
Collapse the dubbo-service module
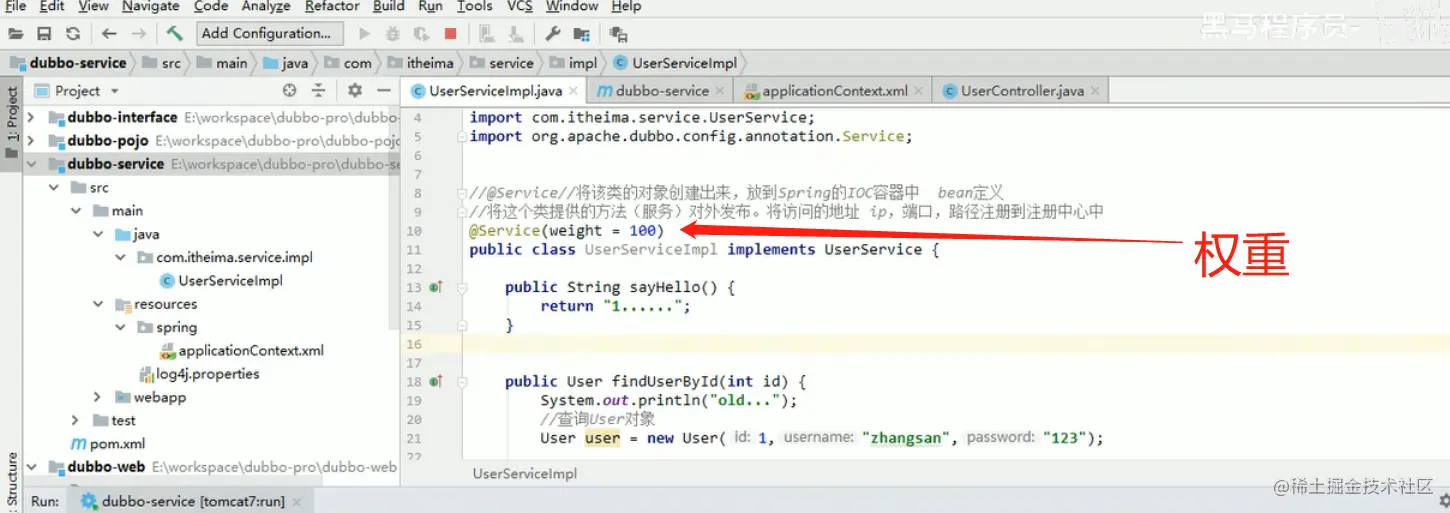pyautogui.click(x=31, y=164)
